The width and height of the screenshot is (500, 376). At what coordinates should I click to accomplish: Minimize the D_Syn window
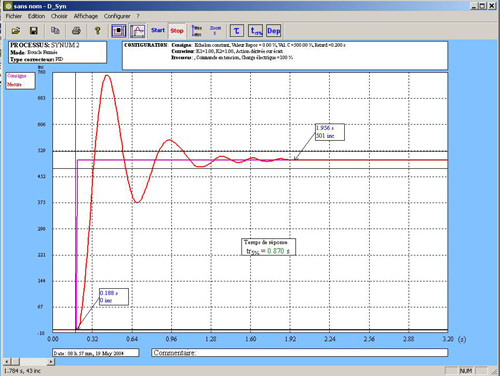474,6
